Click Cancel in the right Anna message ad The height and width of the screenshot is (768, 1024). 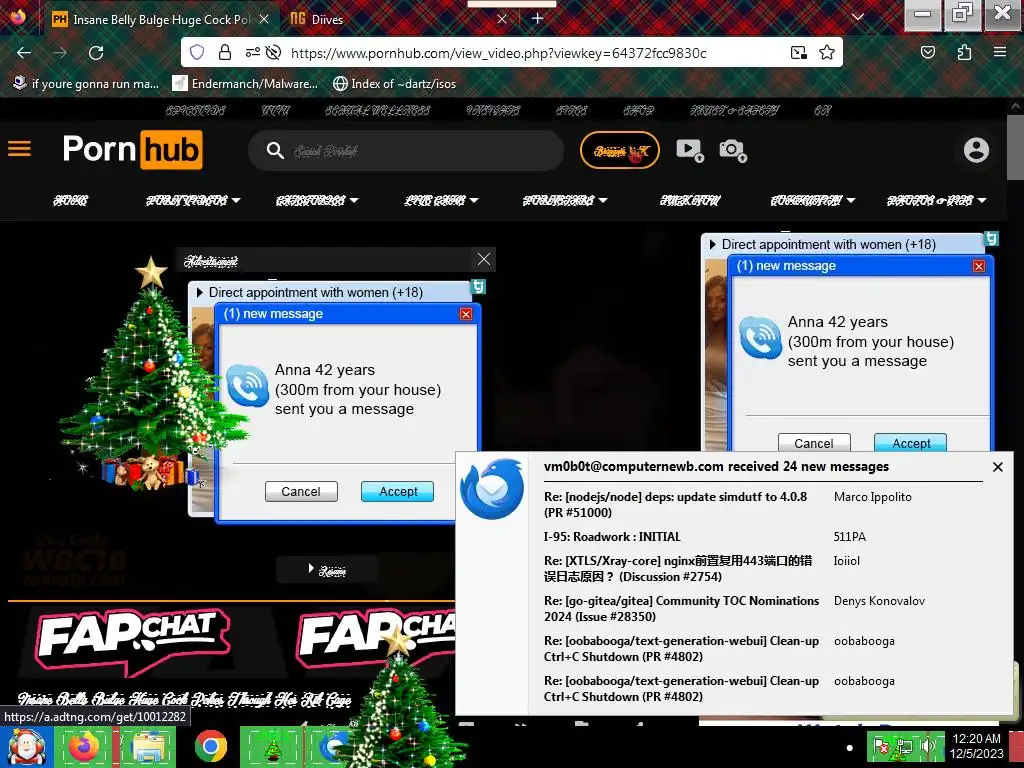pyautogui.click(x=814, y=443)
